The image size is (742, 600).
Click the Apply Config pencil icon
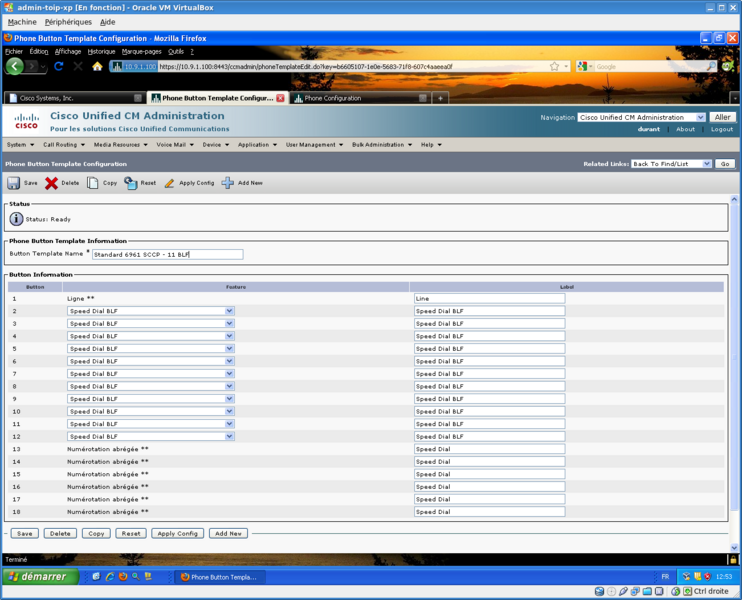point(170,183)
